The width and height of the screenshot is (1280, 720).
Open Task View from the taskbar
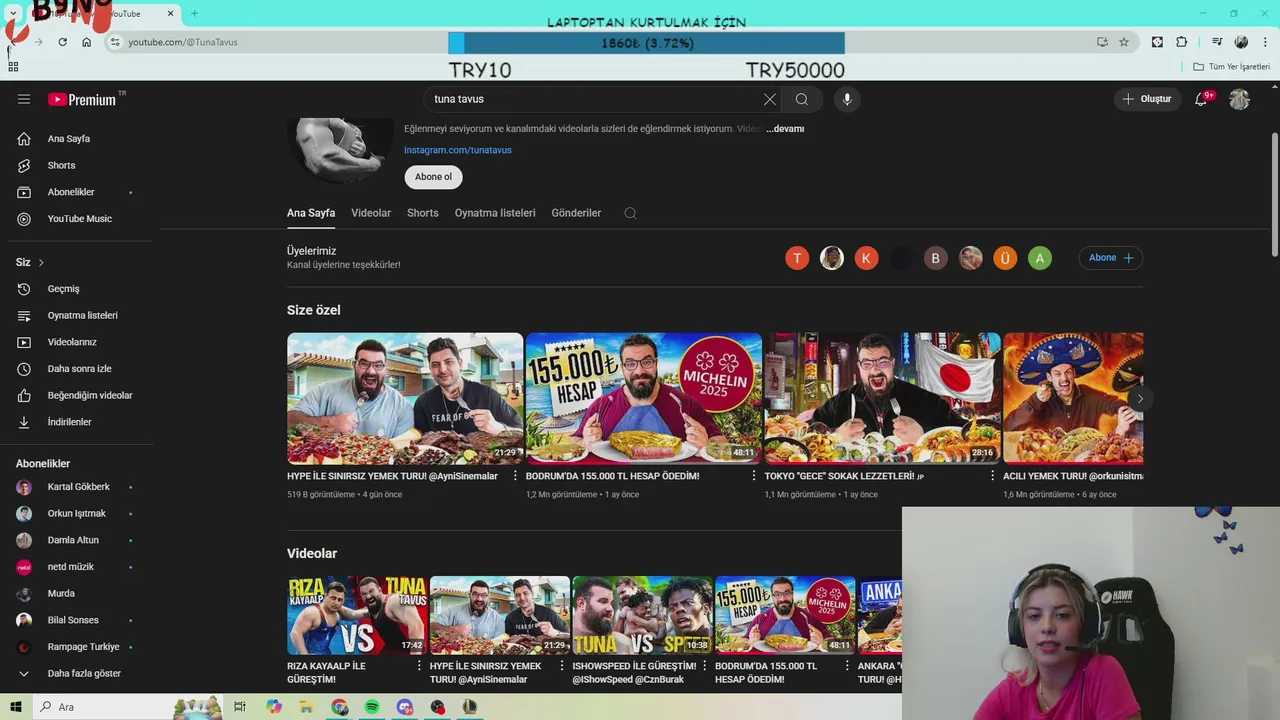pos(240,707)
